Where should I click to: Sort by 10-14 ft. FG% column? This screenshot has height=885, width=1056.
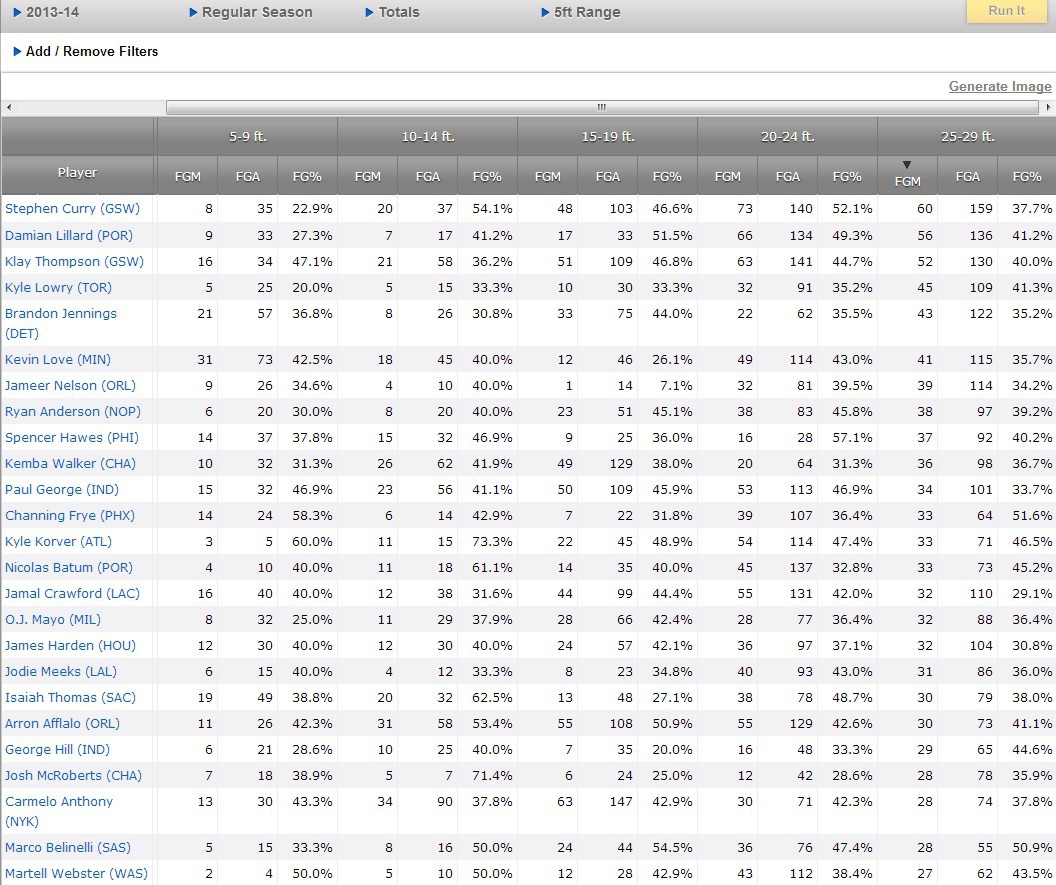487,176
